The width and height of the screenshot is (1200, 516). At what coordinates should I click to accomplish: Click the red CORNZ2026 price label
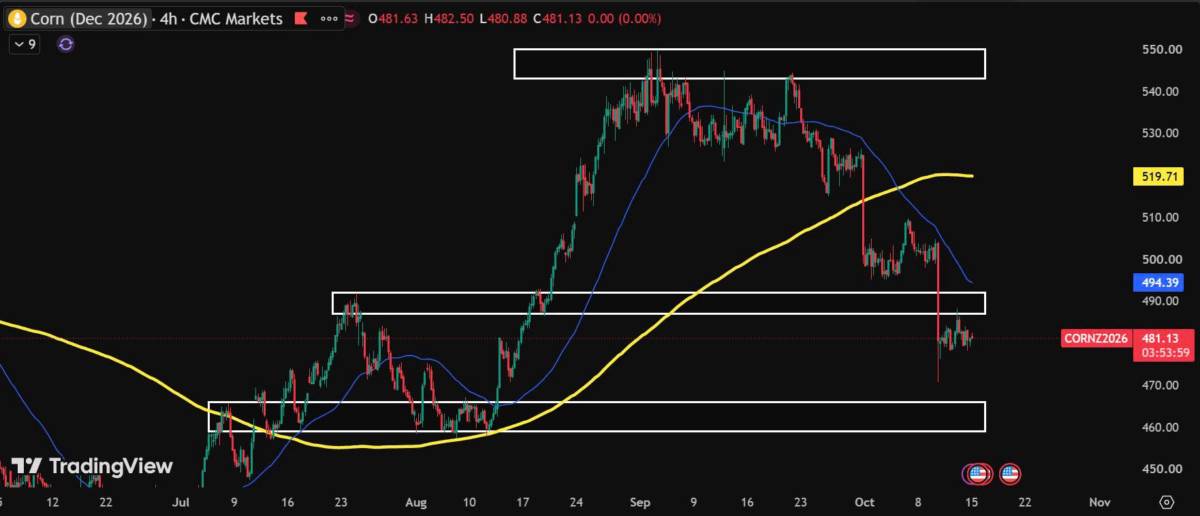click(x=1097, y=339)
